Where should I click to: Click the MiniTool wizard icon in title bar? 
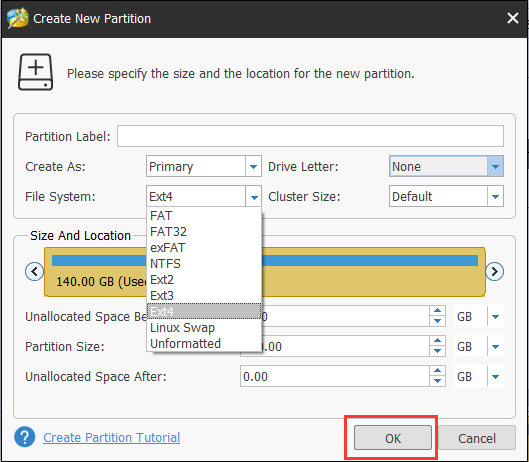point(17,18)
